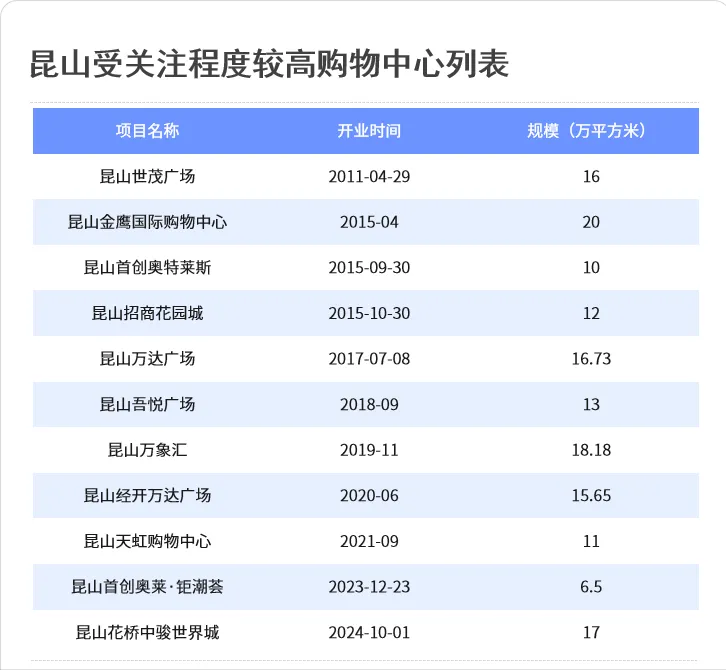Click the opening date 2018-09
The image size is (726, 670).
[x=369, y=404]
